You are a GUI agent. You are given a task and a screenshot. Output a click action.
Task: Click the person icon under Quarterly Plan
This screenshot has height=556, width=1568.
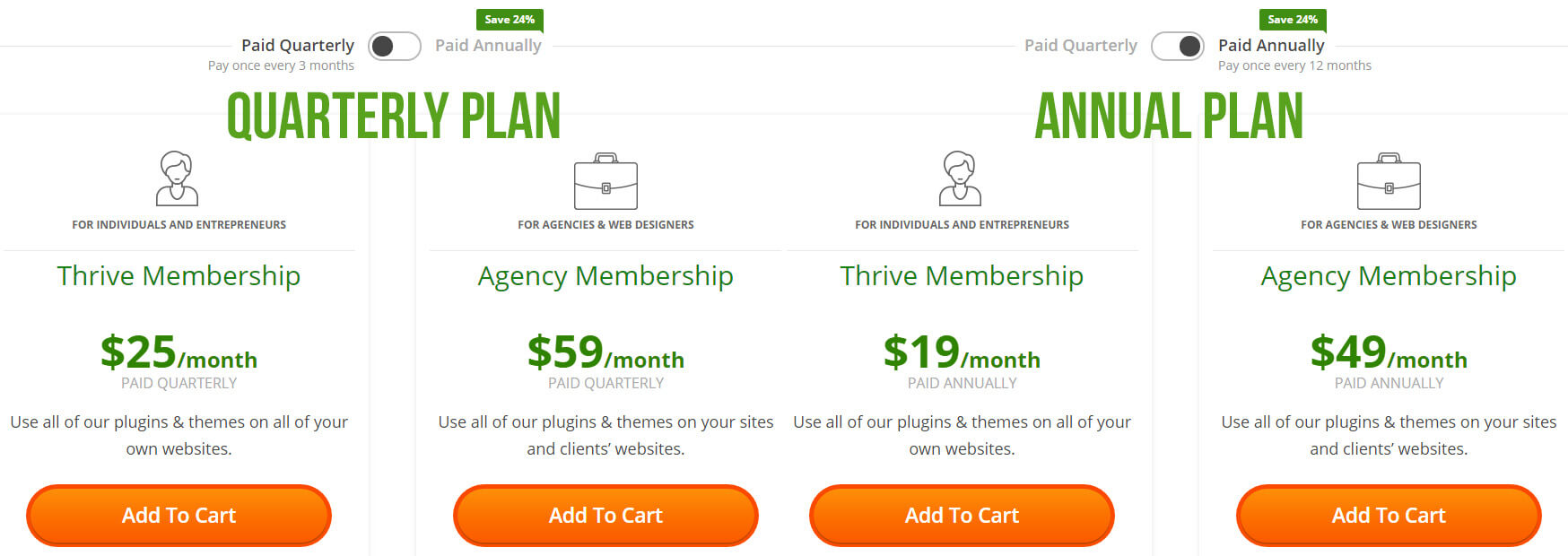[177, 178]
